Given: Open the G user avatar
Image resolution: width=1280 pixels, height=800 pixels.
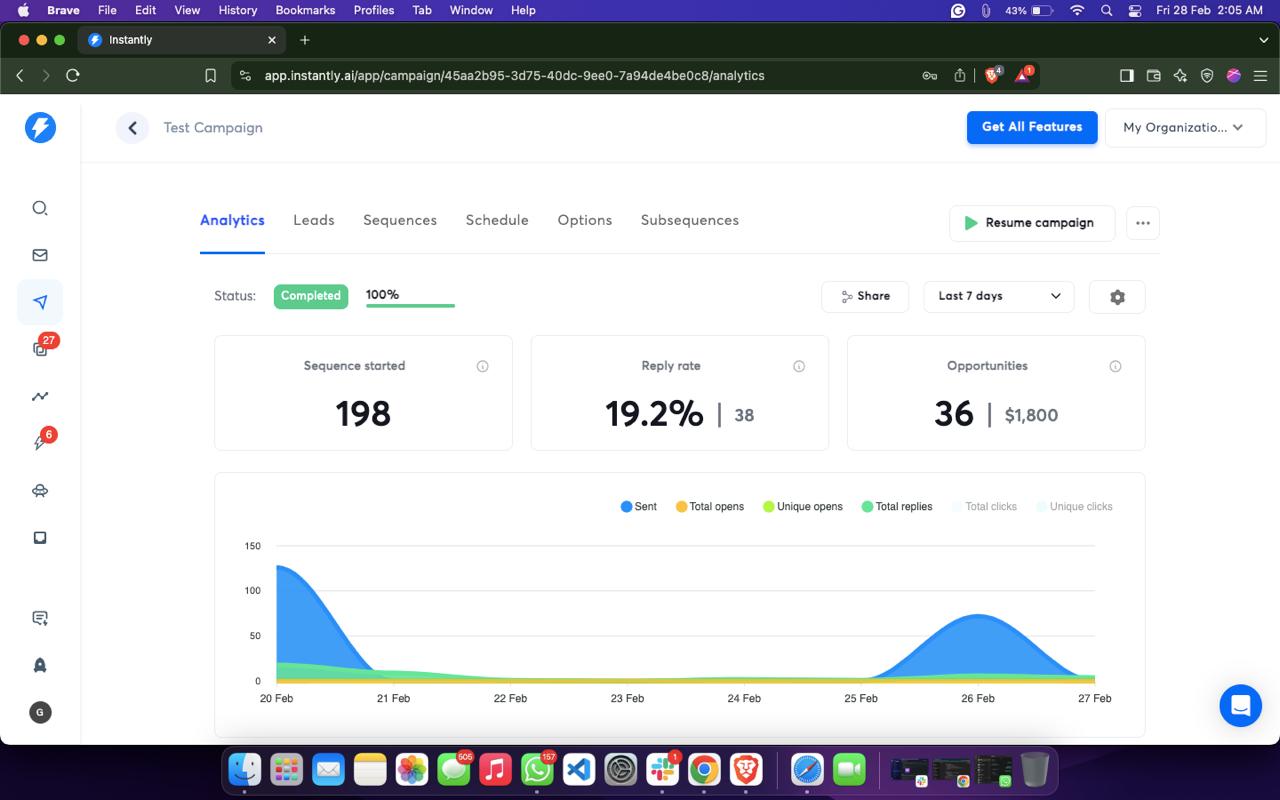Looking at the screenshot, I should (x=40, y=712).
